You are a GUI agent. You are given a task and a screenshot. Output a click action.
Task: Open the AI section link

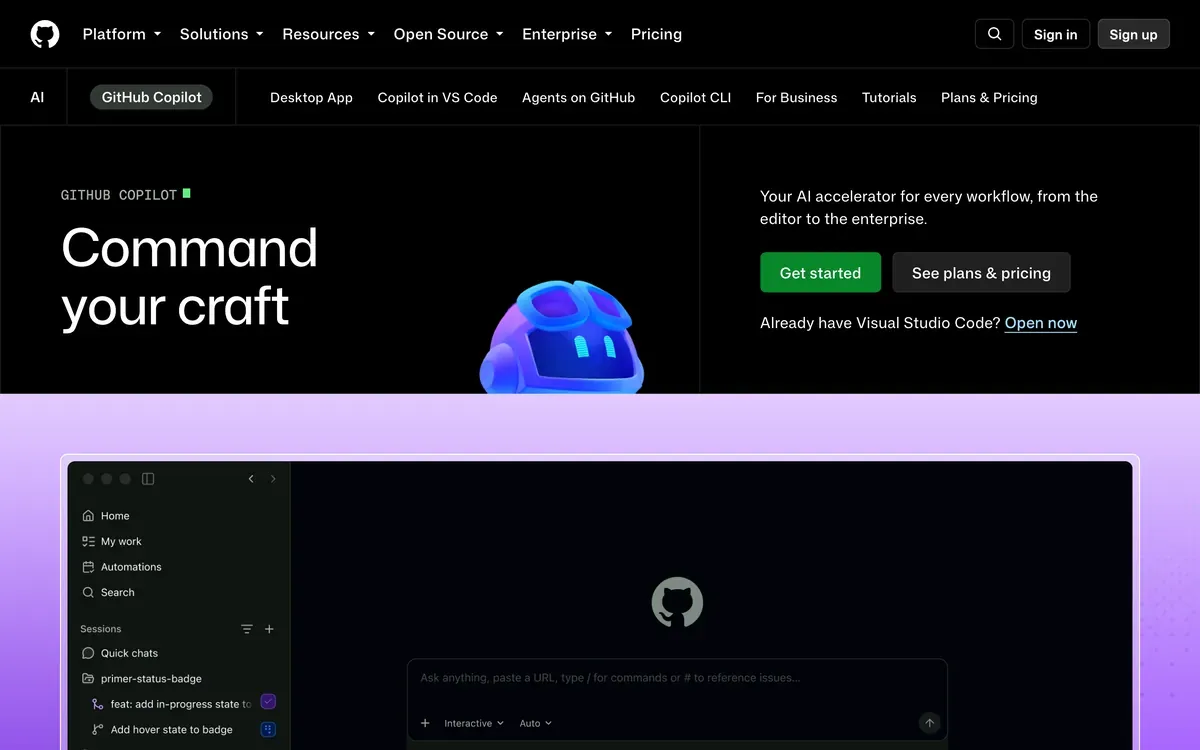[37, 97]
